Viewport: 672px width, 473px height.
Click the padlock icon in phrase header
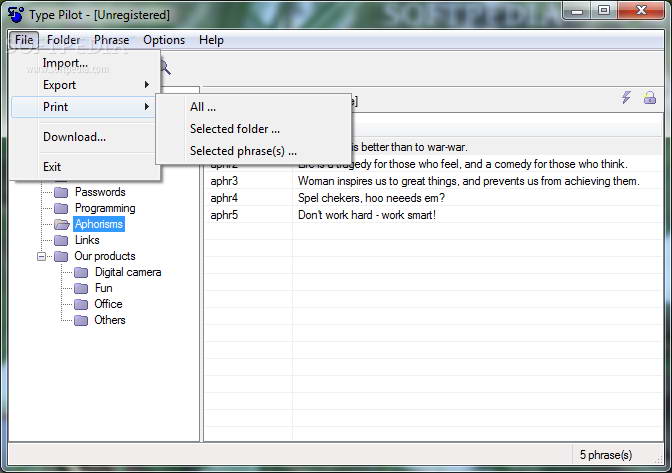650,97
